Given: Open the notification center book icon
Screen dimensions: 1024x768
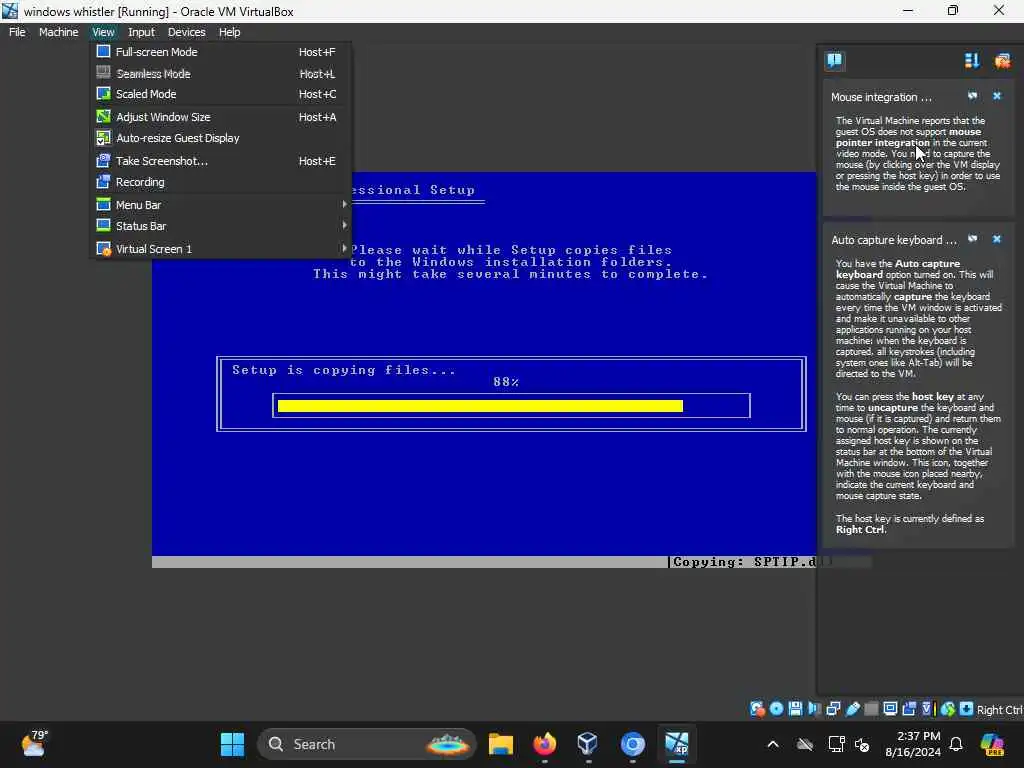Looking at the screenshot, I should pyautogui.click(x=834, y=61).
